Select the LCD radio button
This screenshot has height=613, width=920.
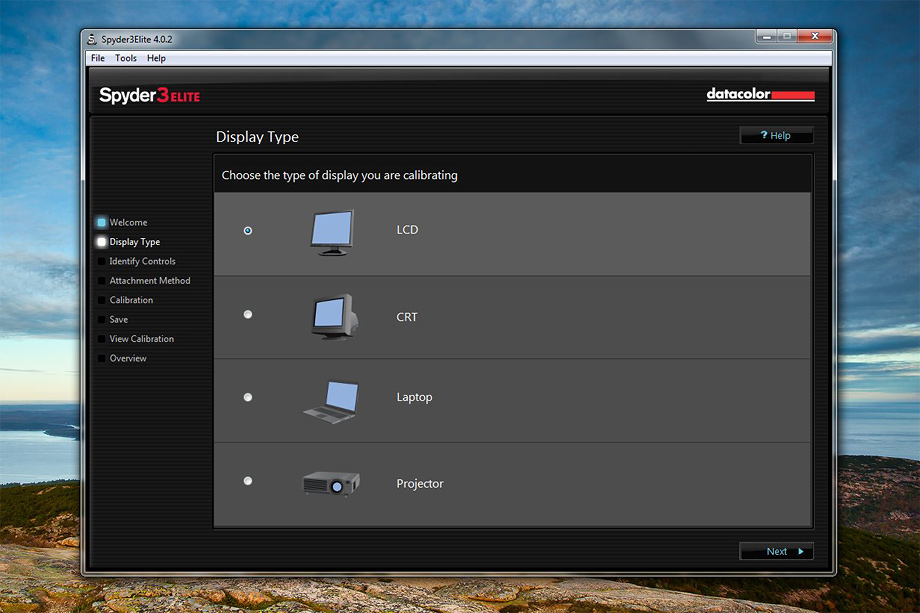pos(248,231)
